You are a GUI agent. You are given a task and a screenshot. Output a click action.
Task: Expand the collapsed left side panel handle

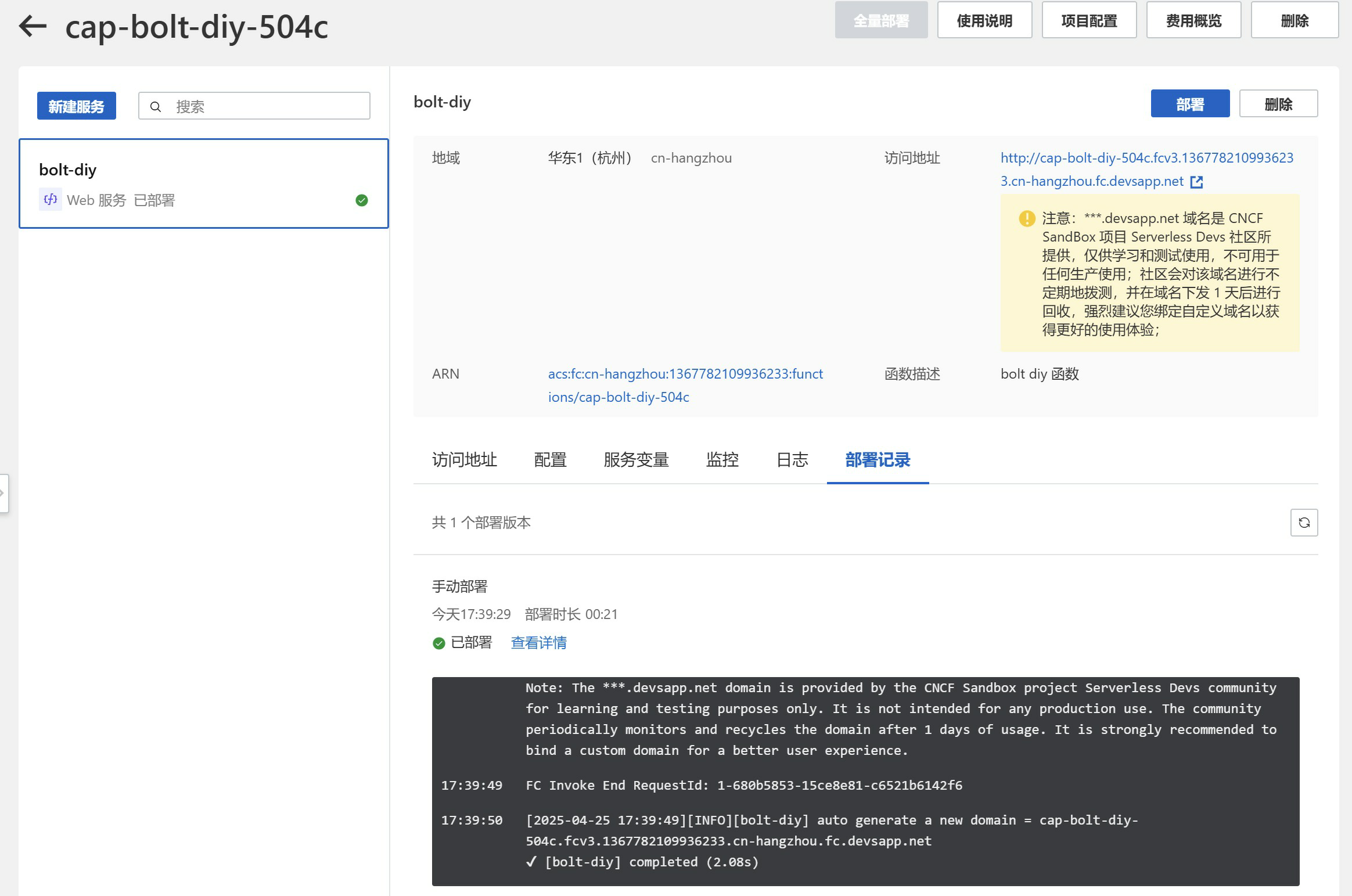click(x=3, y=493)
